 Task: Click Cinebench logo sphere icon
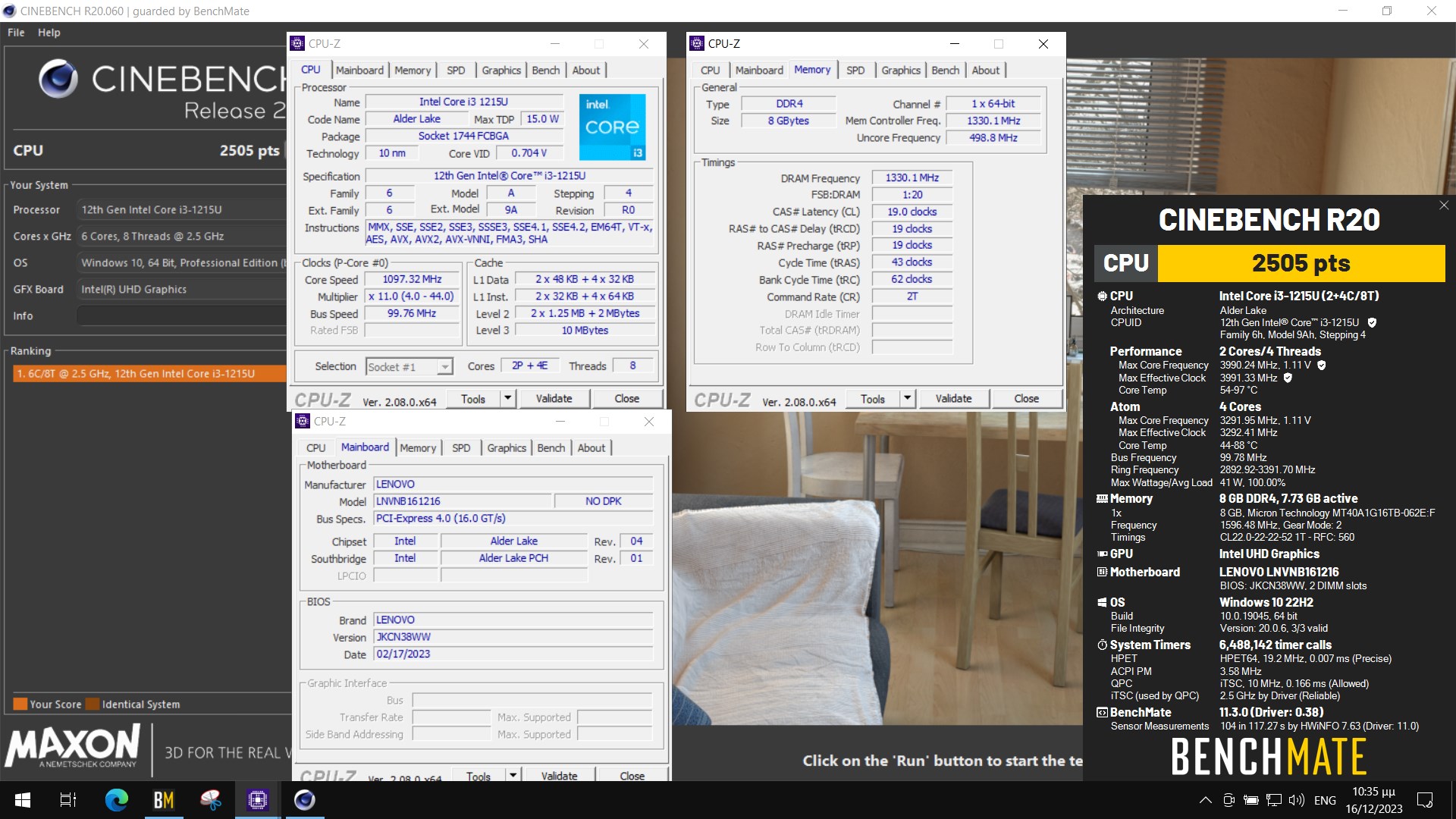pos(58,79)
